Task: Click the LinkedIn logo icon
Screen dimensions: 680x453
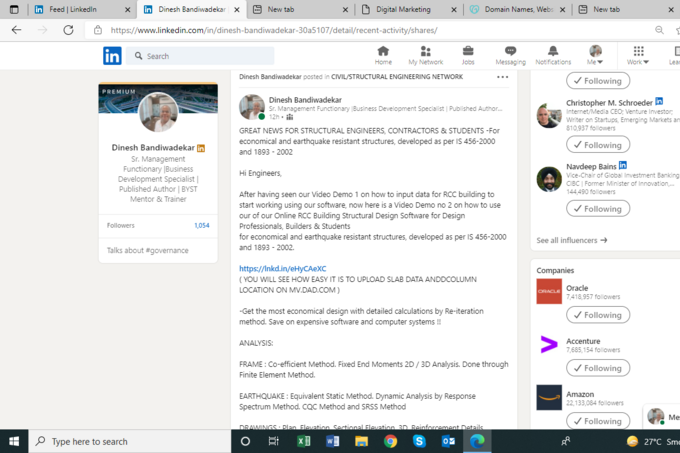Action: [x=112, y=56]
